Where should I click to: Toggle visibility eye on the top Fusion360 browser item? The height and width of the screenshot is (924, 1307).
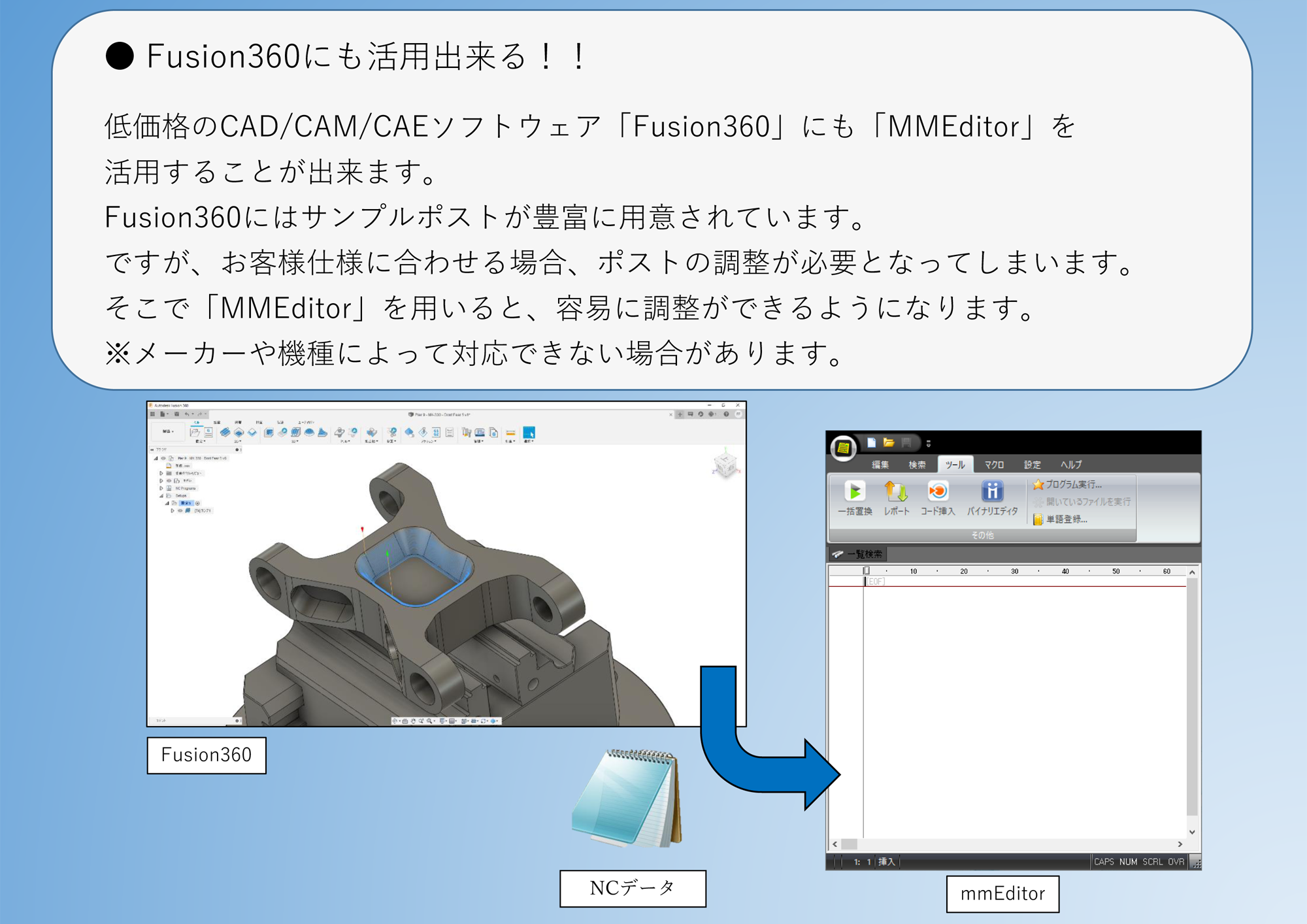[x=163, y=458]
